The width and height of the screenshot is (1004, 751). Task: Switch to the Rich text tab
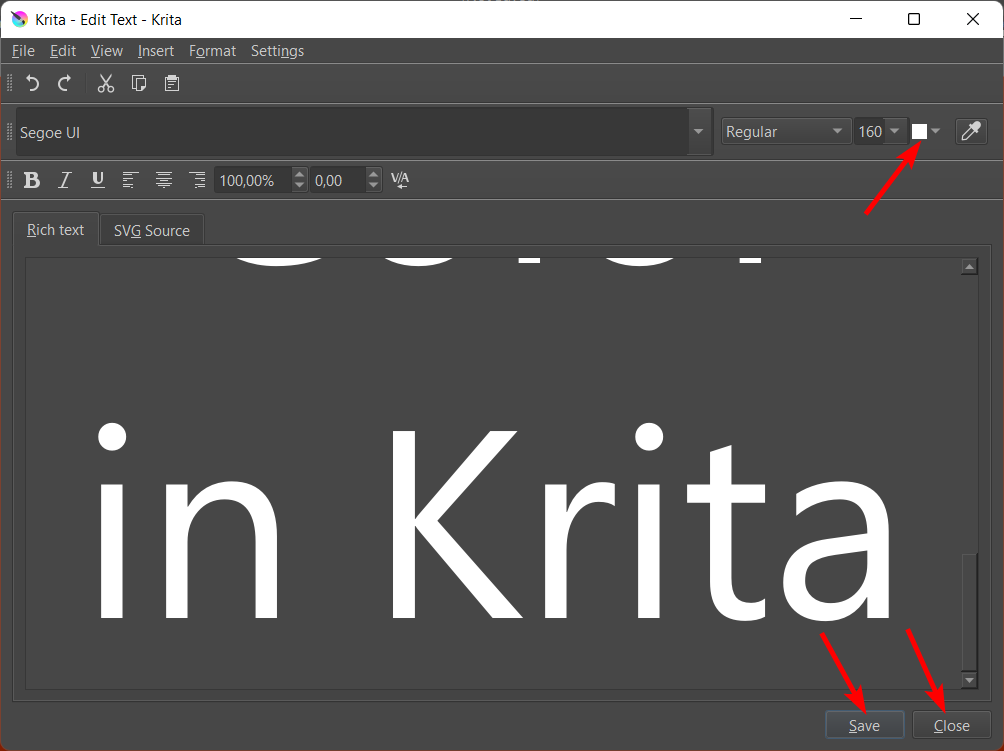pos(56,230)
